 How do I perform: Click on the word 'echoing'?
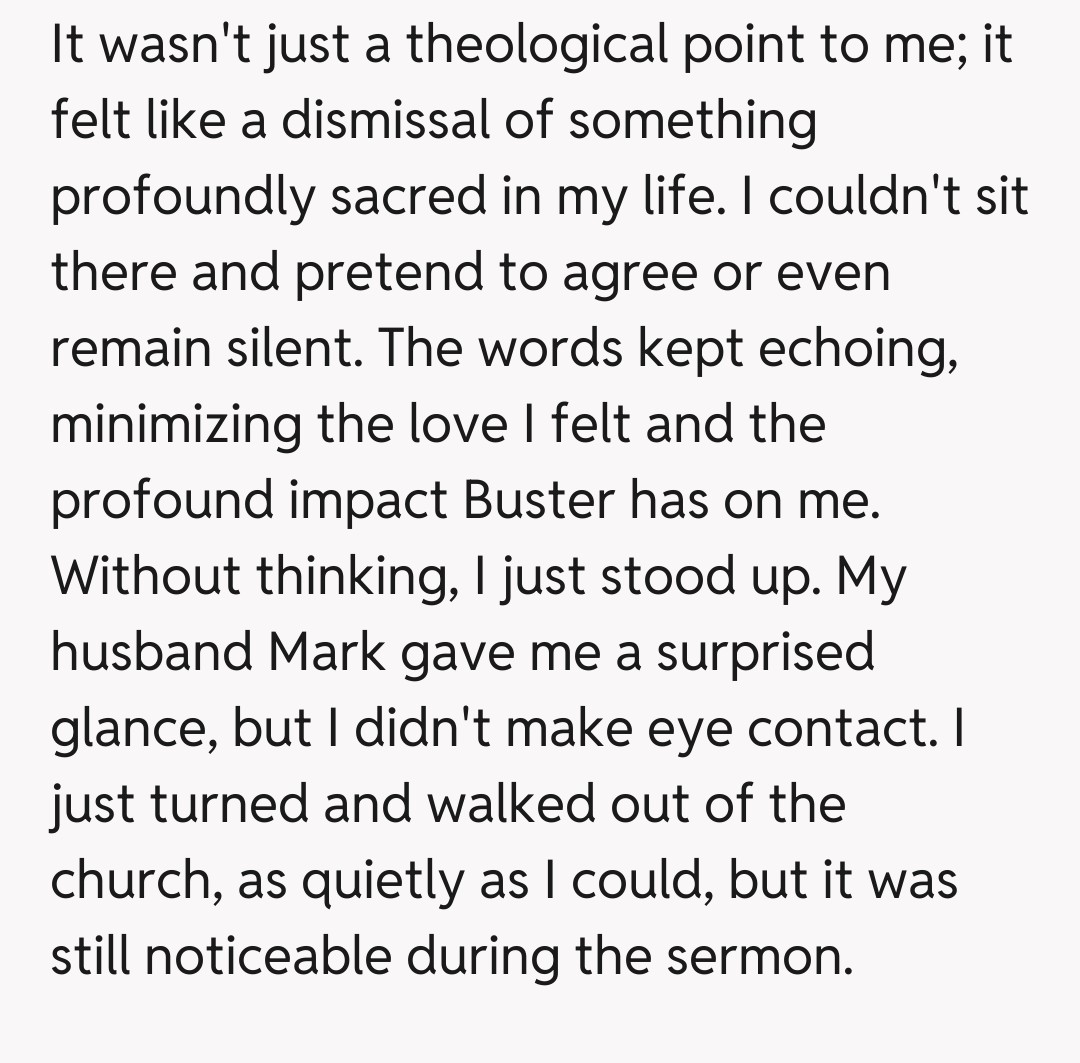point(855,349)
